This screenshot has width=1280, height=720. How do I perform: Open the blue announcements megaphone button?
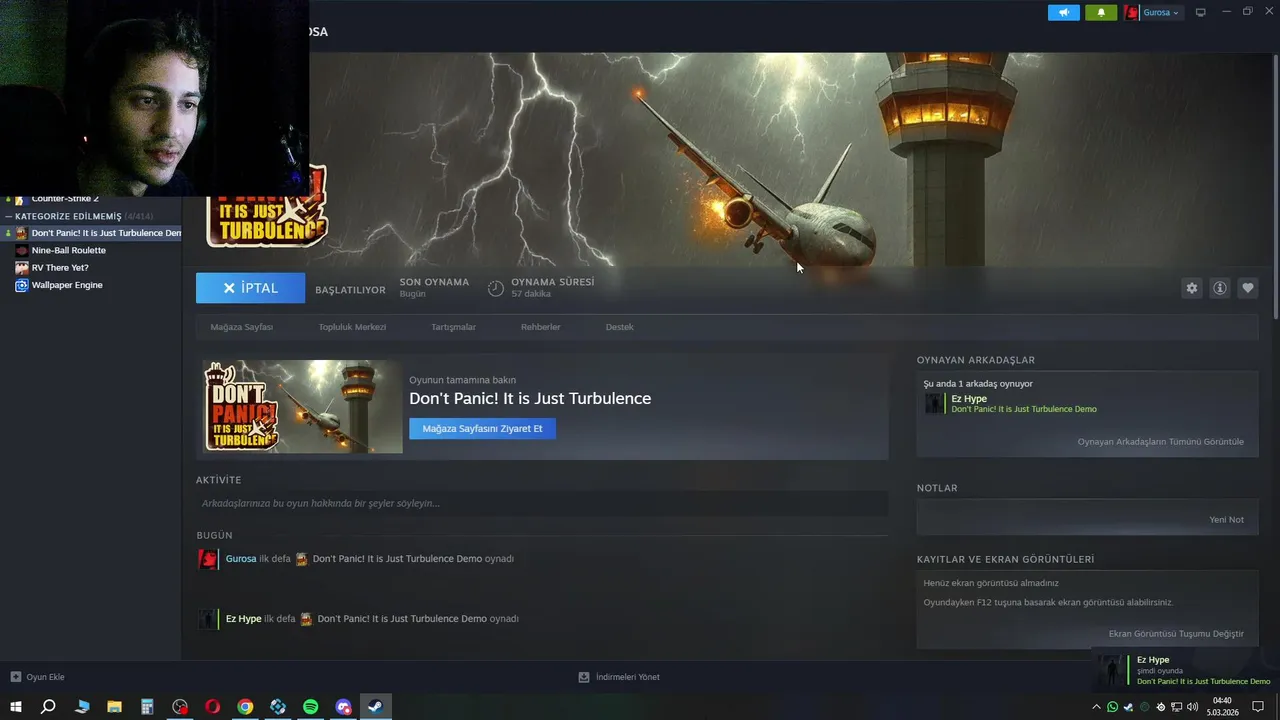pos(1064,13)
